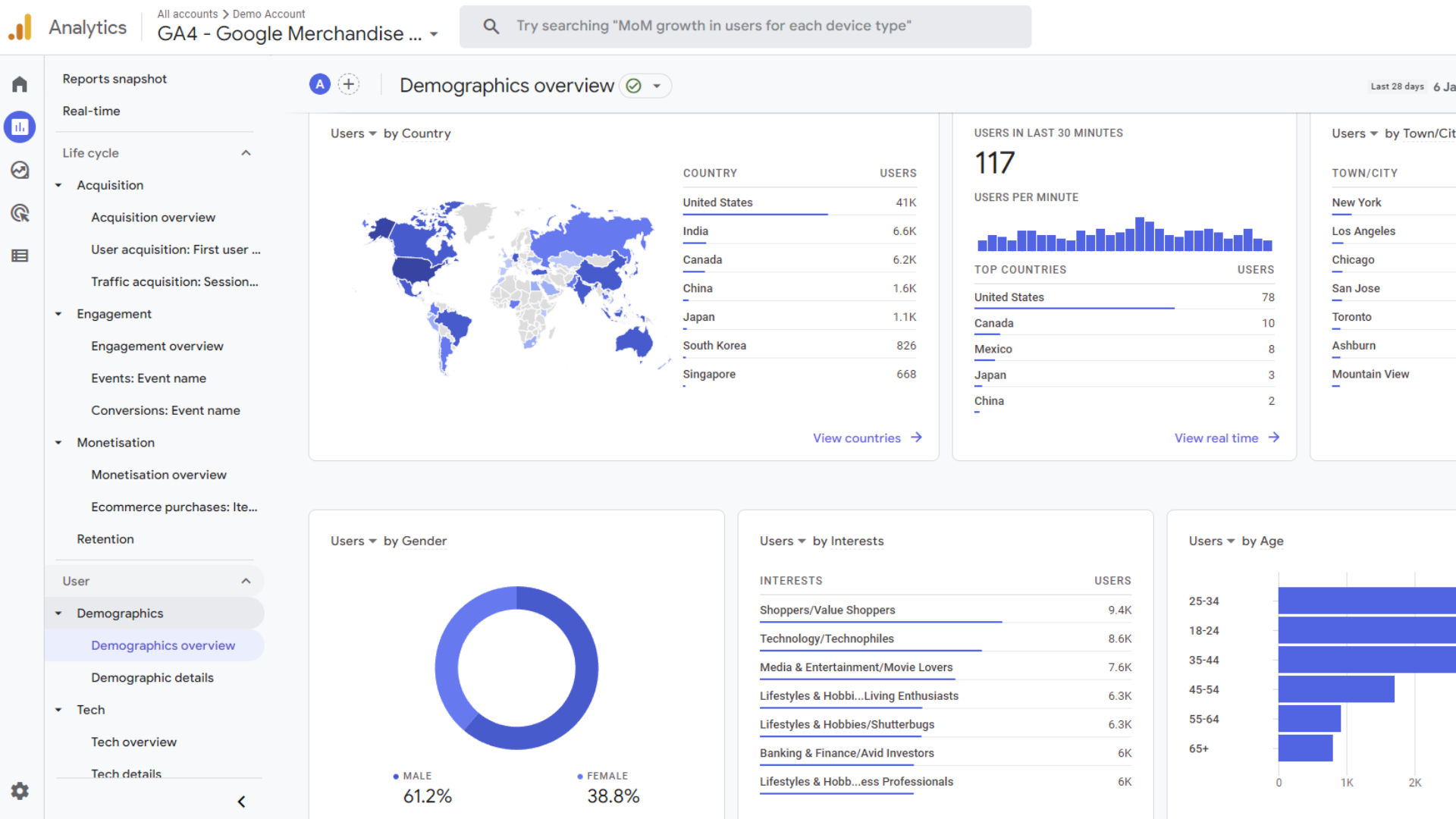This screenshot has height=819, width=1456.
Task: Click the Singapore row in country table
Action: click(x=799, y=375)
